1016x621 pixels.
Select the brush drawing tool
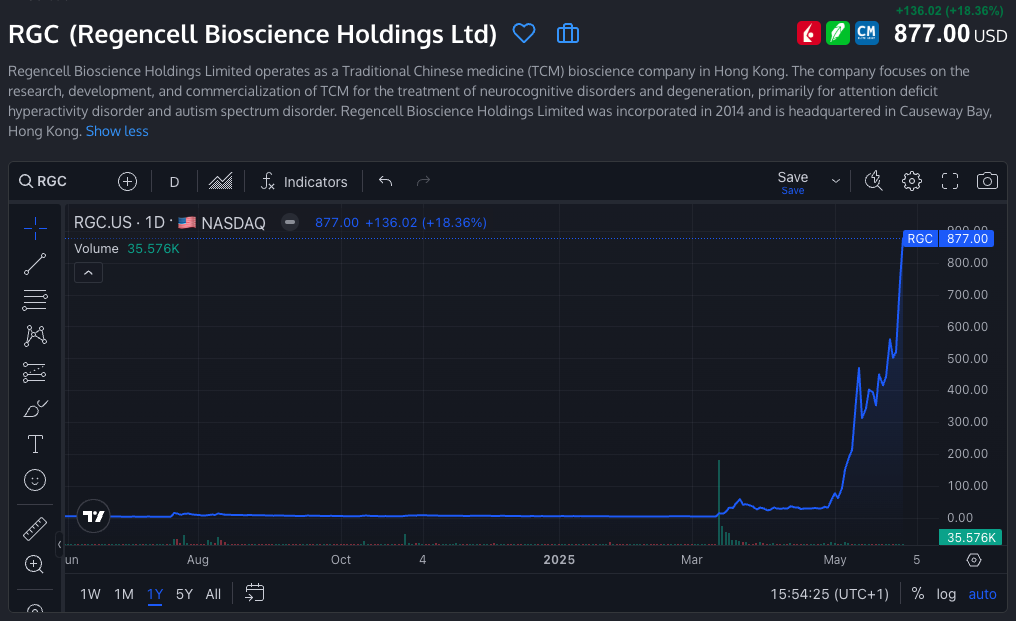[x=35, y=408]
